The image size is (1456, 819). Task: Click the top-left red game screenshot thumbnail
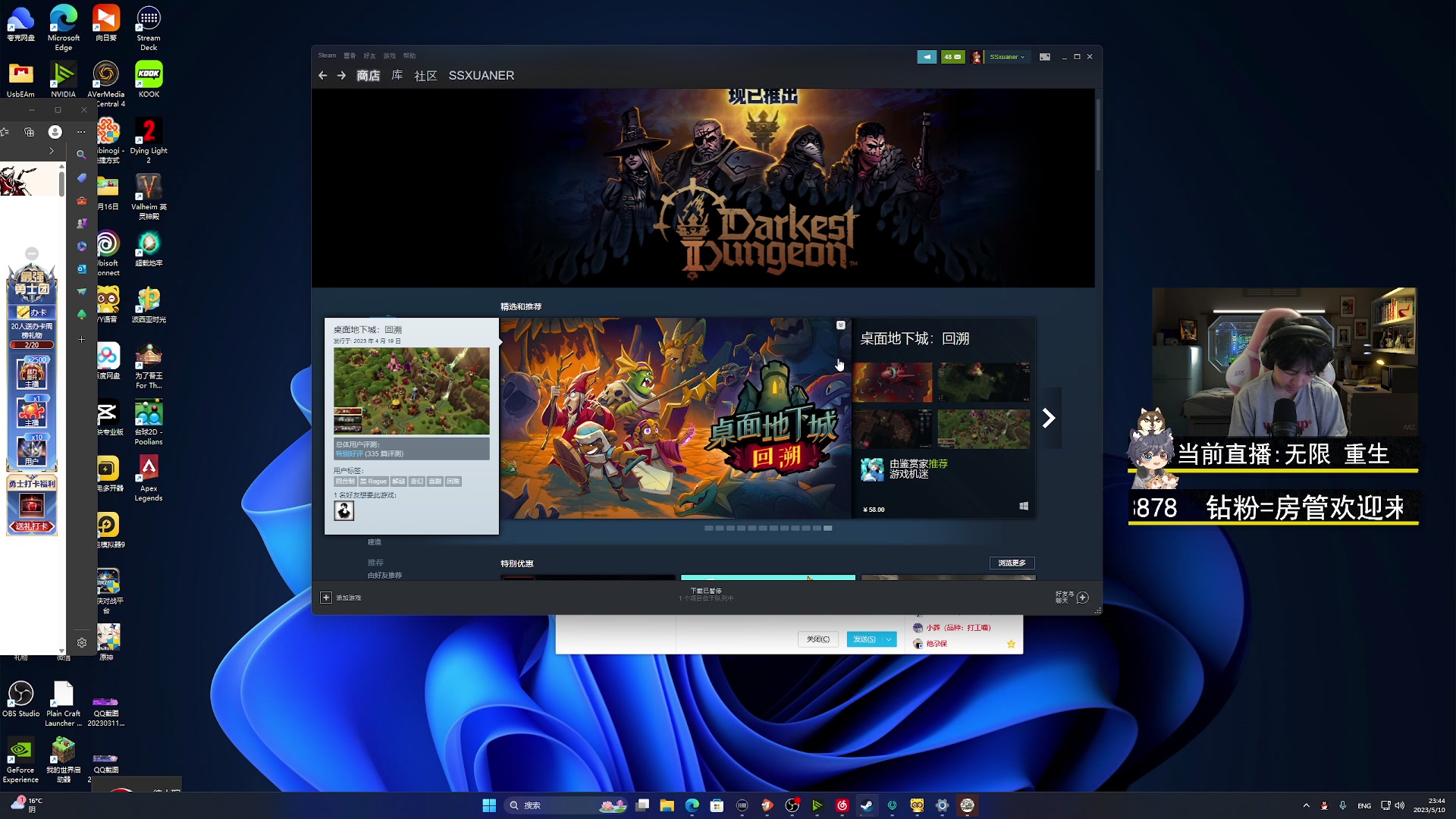tap(893, 381)
